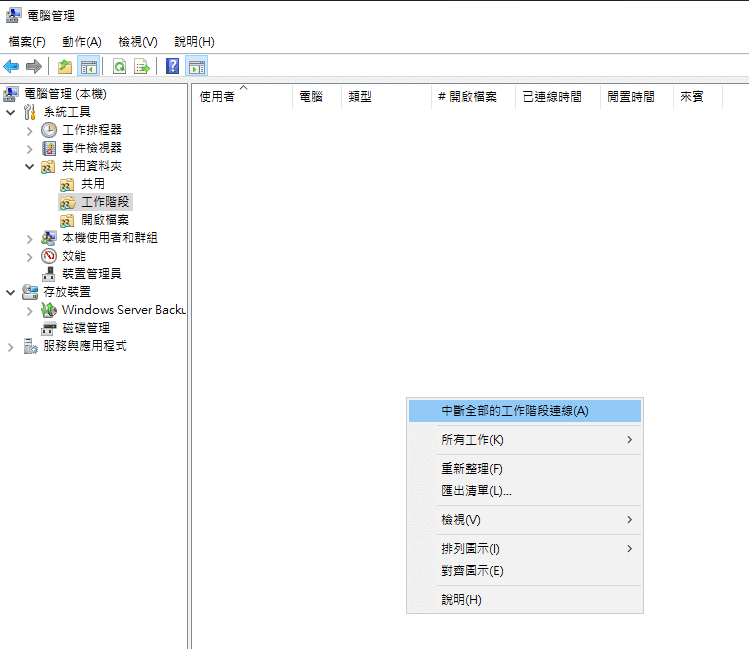
Task: Click the 共用資料夾 folder icon
Action: tap(48, 167)
